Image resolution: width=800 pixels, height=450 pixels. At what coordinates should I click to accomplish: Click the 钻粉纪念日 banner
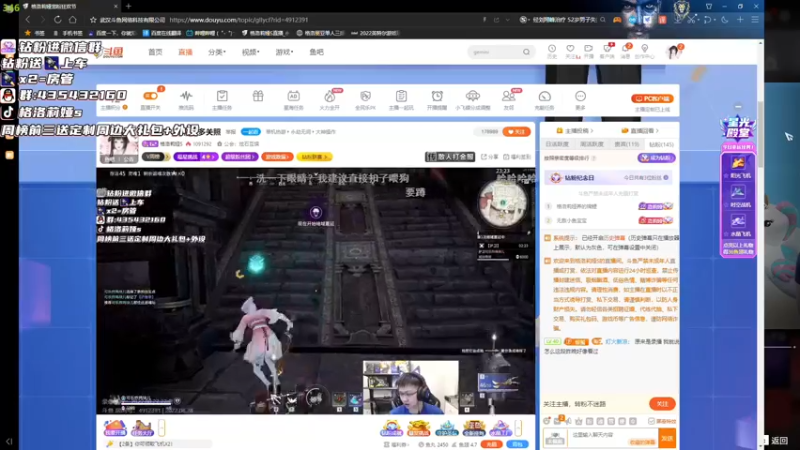(608, 178)
